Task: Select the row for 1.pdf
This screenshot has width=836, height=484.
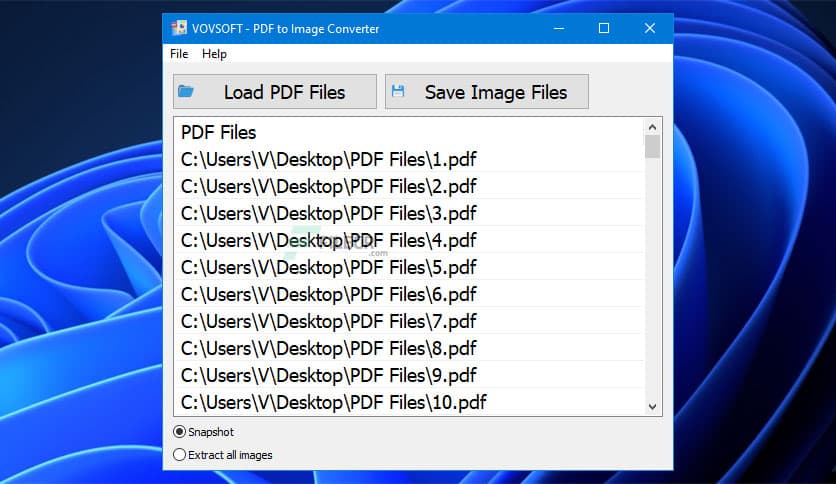Action: point(409,159)
